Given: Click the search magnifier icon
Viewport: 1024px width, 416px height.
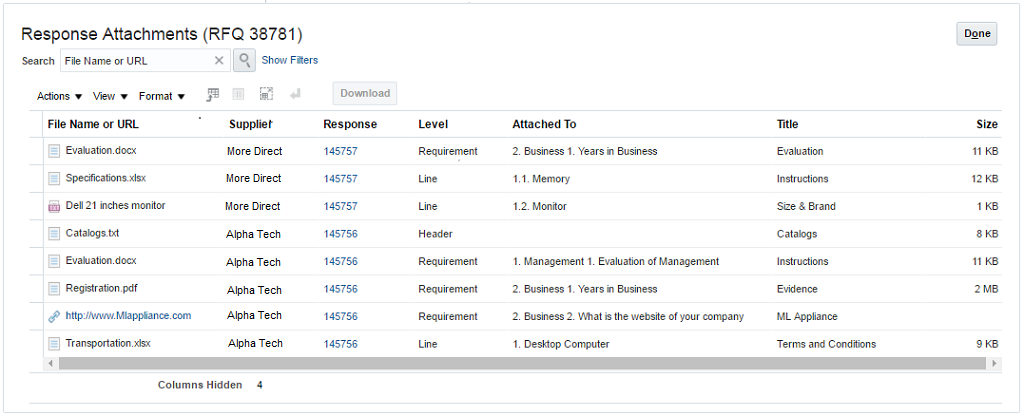Looking at the screenshot, I should pos(244,61).
